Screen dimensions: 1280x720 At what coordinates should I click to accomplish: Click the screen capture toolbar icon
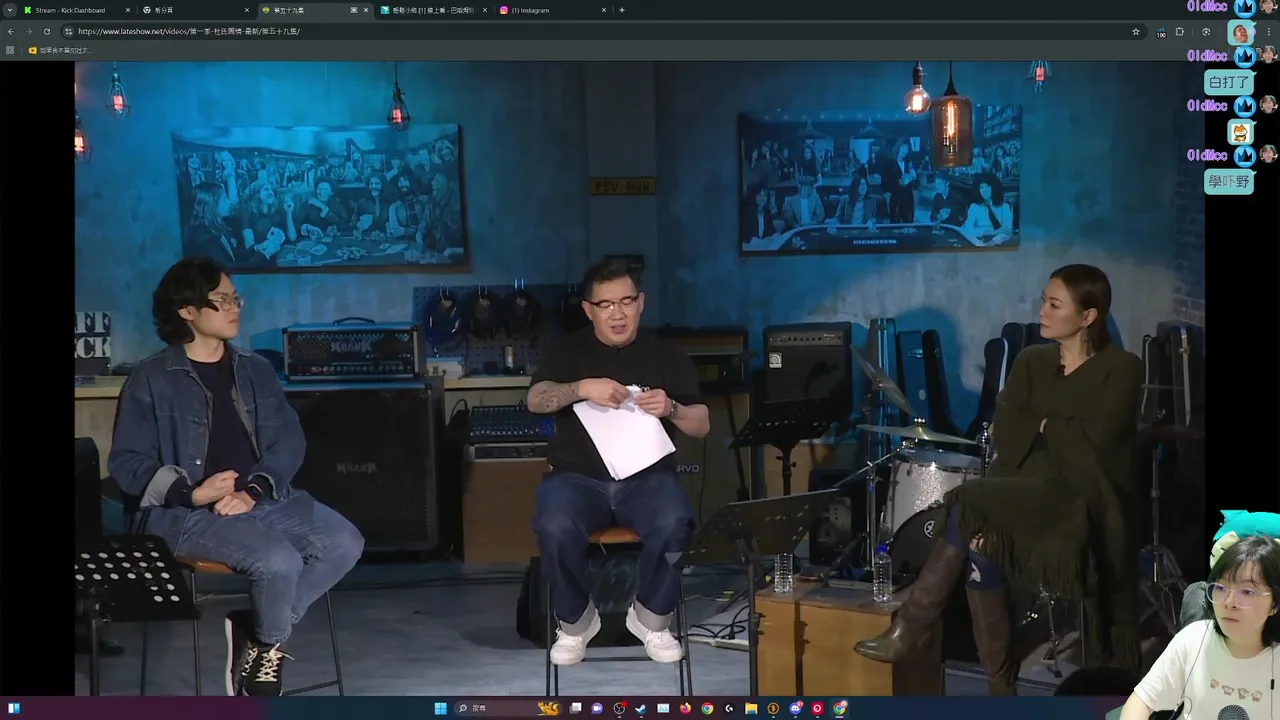tap(1206, 32)
